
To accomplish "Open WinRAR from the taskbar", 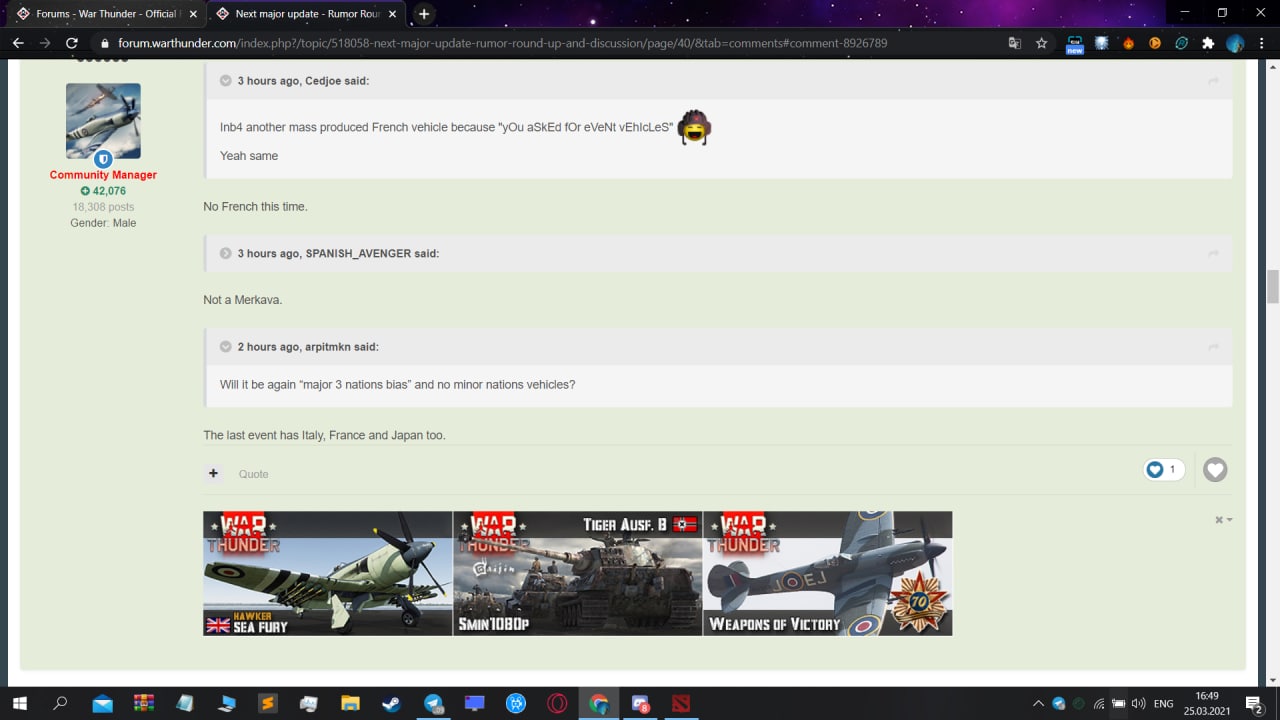I will pyautogui.click(x=144, y=703).
